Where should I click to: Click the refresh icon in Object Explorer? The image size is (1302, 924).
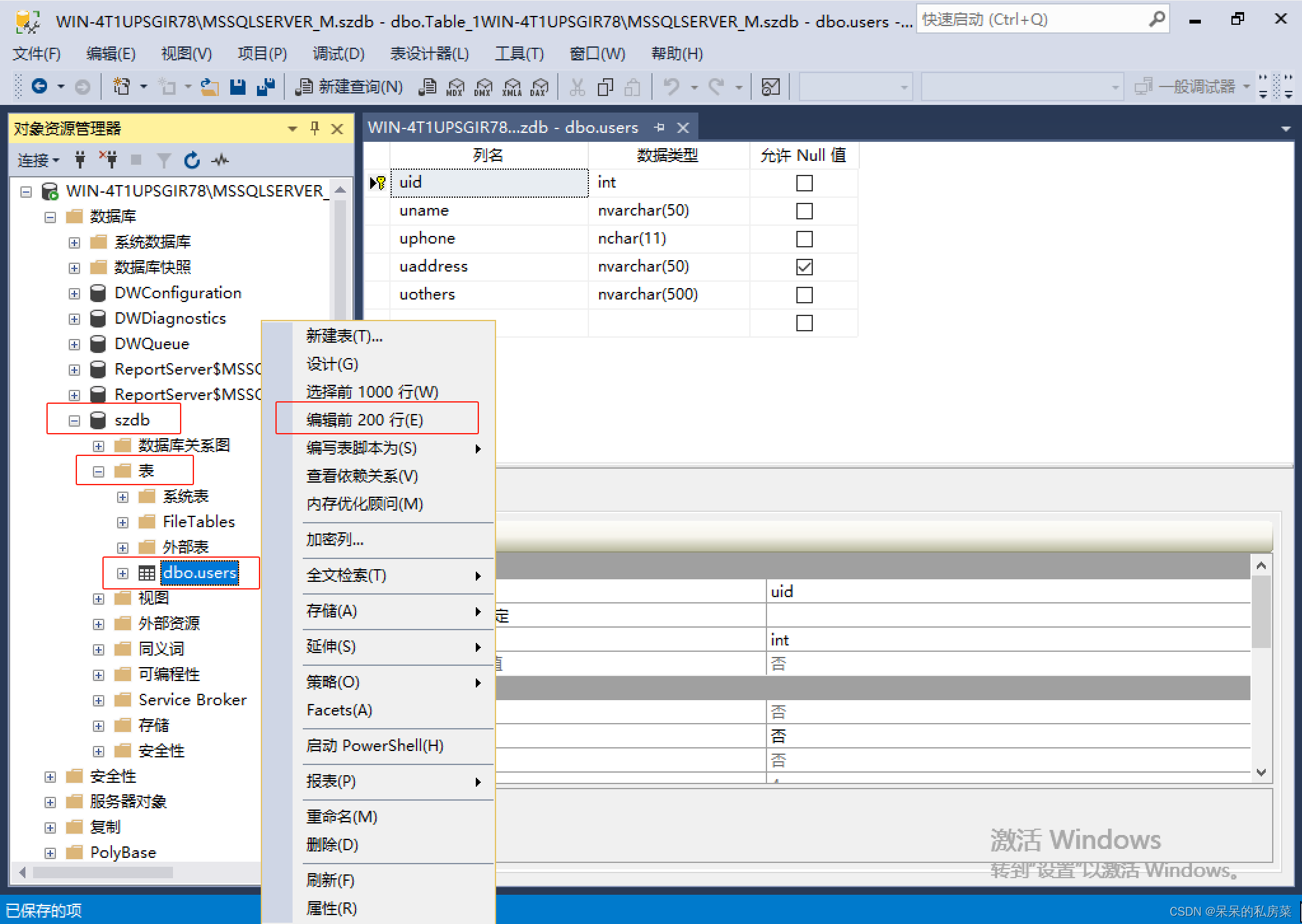click(192, 160)
